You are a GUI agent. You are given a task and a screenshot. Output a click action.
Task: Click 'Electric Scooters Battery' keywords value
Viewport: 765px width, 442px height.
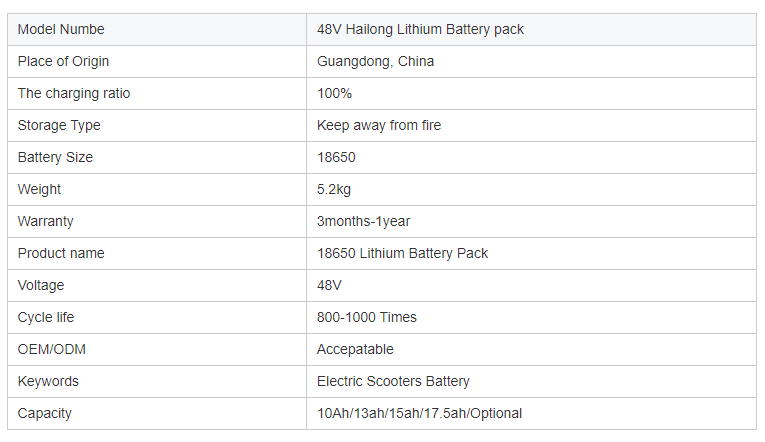click(x=393, y=381)
